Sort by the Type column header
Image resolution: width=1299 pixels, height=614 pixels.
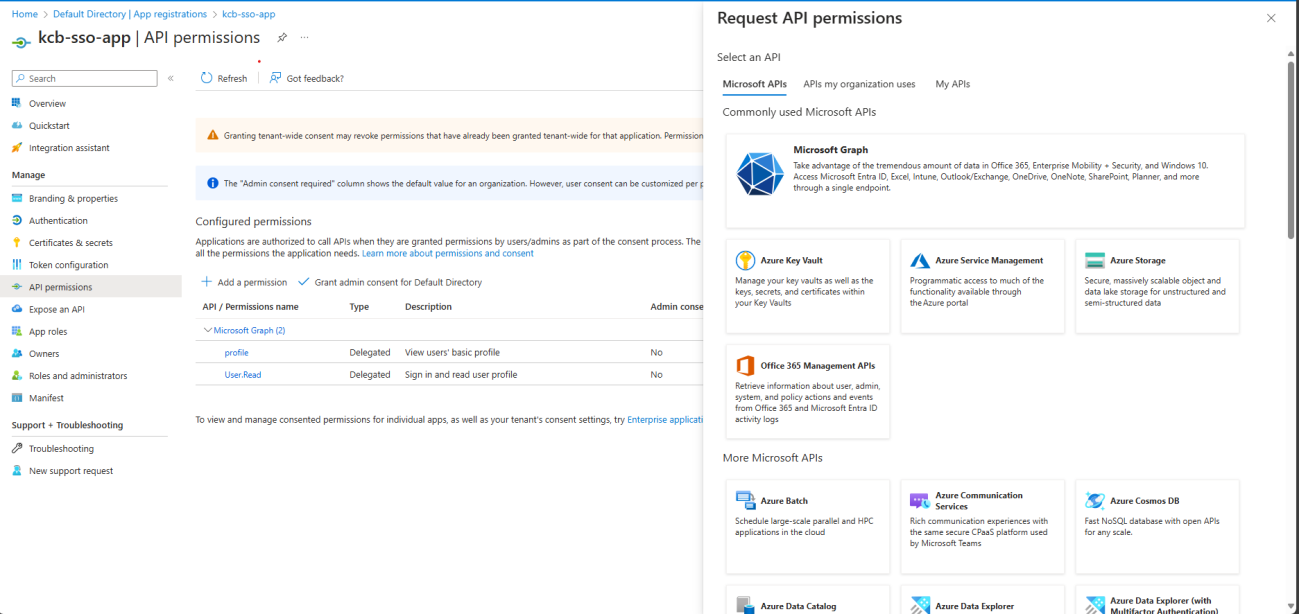359,307
